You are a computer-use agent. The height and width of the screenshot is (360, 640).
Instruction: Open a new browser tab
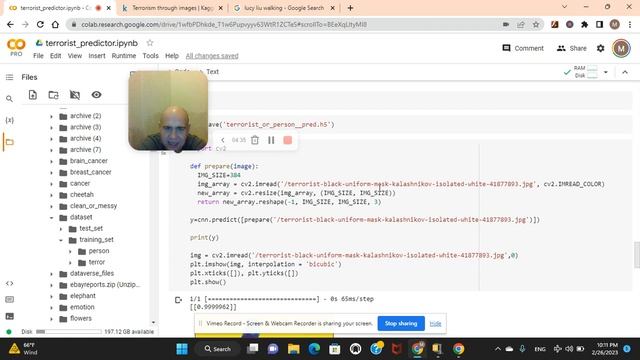[350, 8]
